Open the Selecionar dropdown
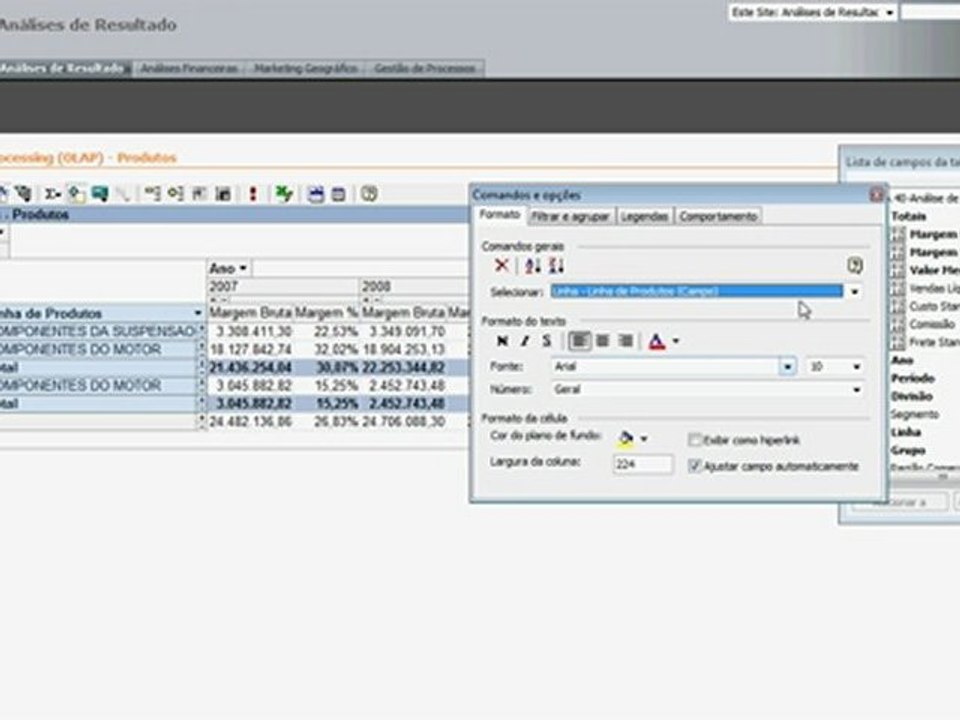Viewport: 960px width, 720px height. pyautogui.click(x=854, y=291)
